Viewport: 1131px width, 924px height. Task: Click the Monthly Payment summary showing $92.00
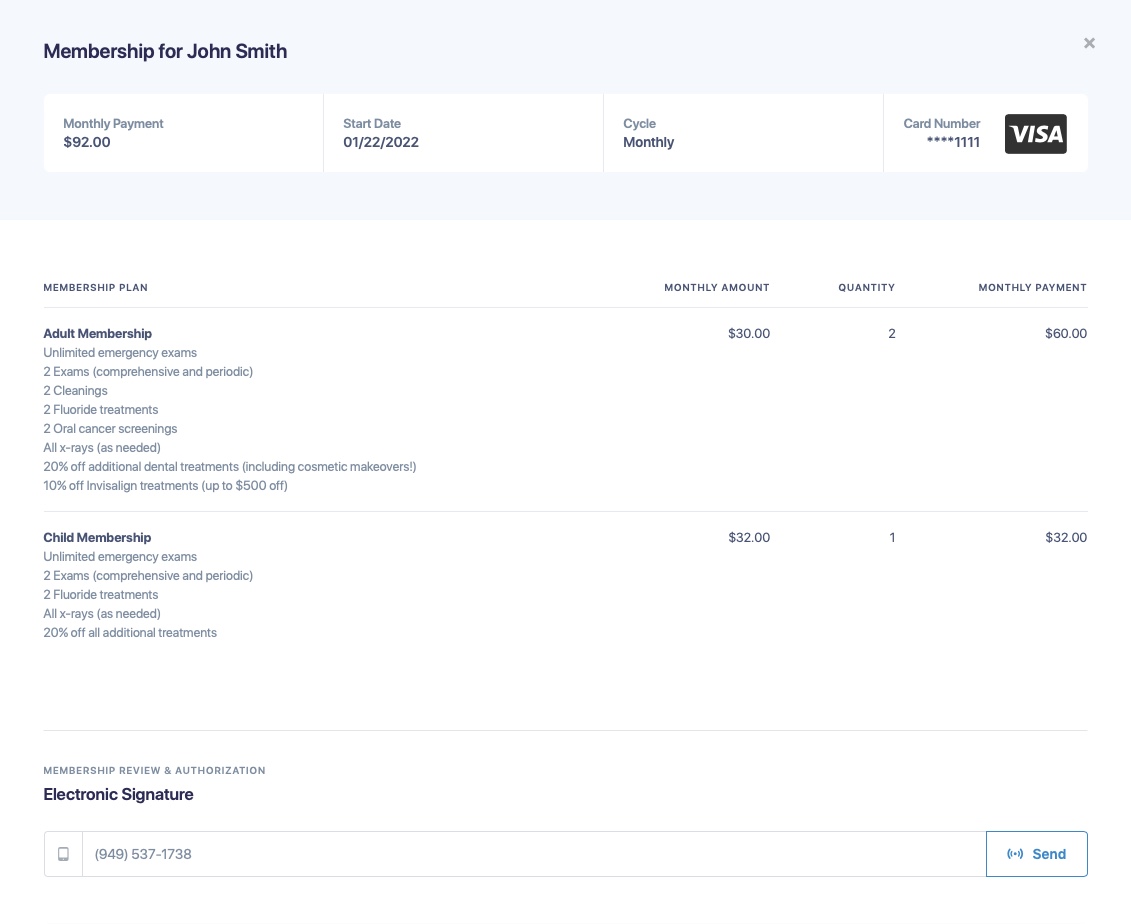183,133
